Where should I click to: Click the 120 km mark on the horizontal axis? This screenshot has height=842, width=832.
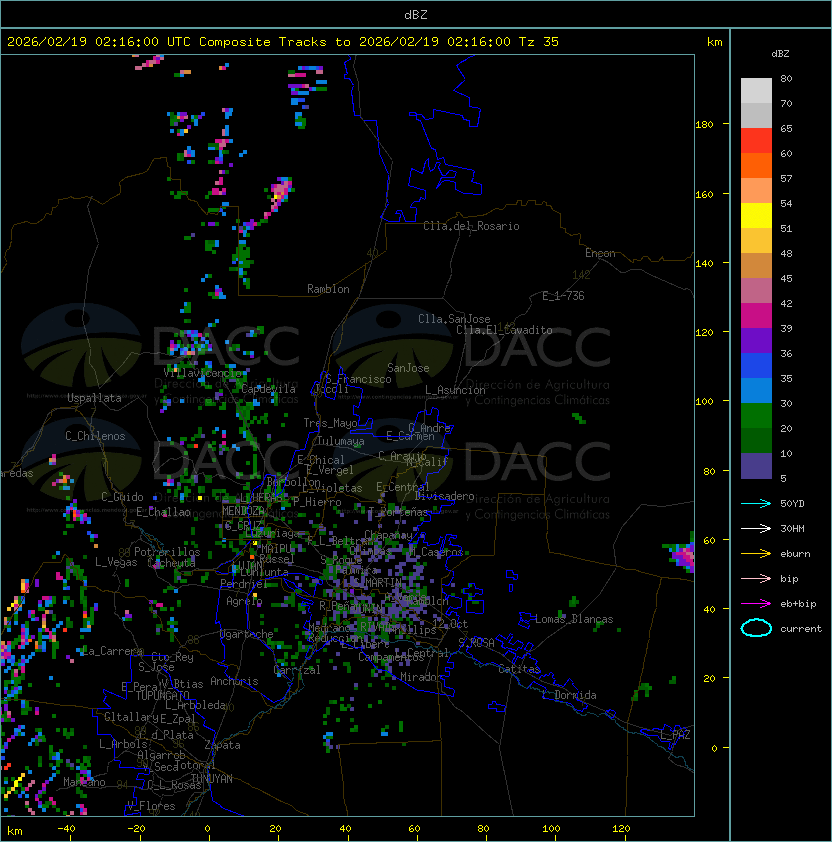(x=621, y=829)
